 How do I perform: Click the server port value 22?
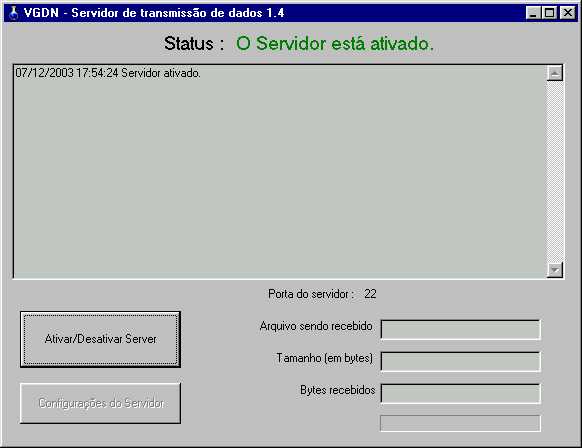click(370, 294)
